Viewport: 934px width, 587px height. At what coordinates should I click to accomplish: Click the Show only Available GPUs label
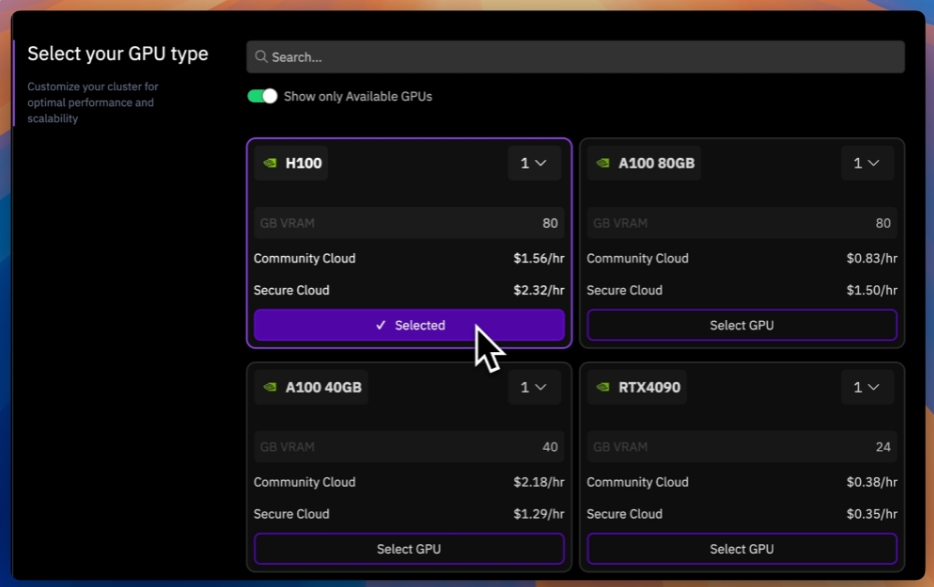click(x=358, y=97)
